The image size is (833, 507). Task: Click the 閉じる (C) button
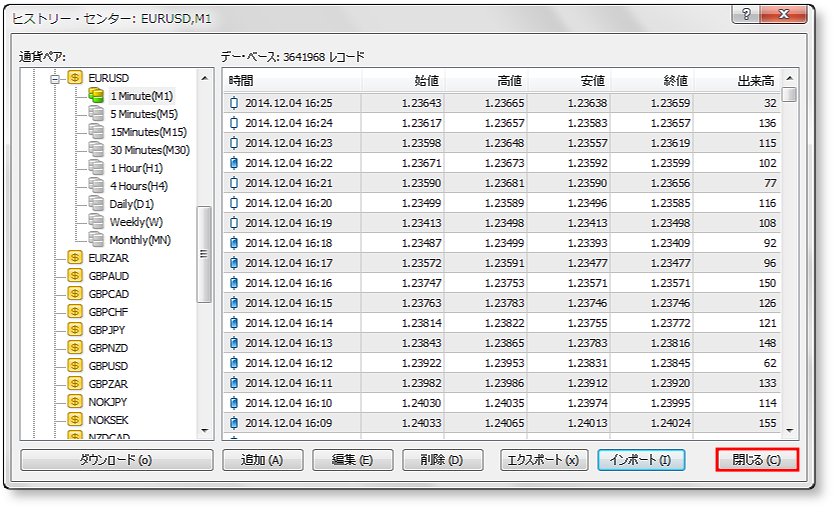point(757,460)
